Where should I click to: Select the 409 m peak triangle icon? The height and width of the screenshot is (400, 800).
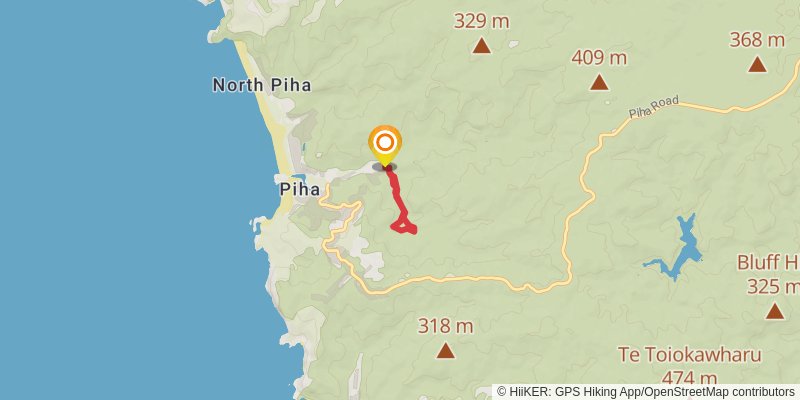coord(599,82)
